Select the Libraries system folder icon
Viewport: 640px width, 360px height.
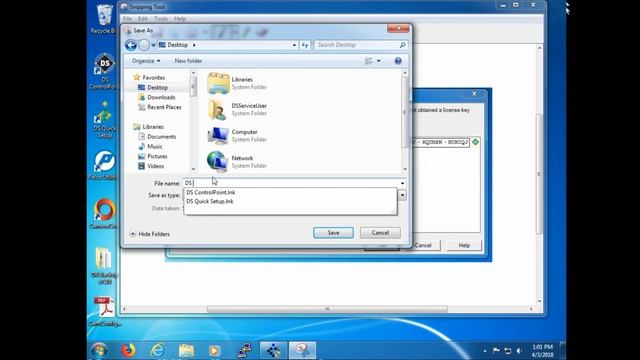point(218,83)
